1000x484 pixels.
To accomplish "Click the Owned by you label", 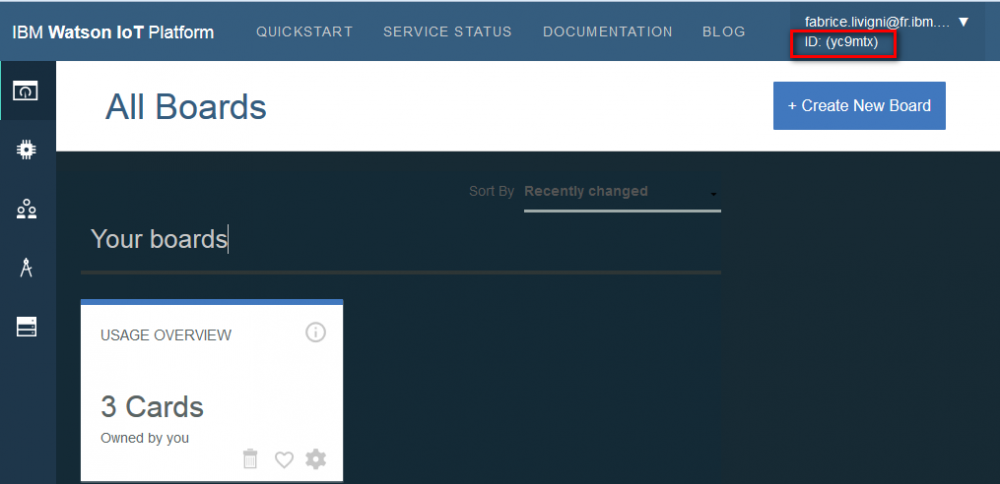I will tap(145, 439).
